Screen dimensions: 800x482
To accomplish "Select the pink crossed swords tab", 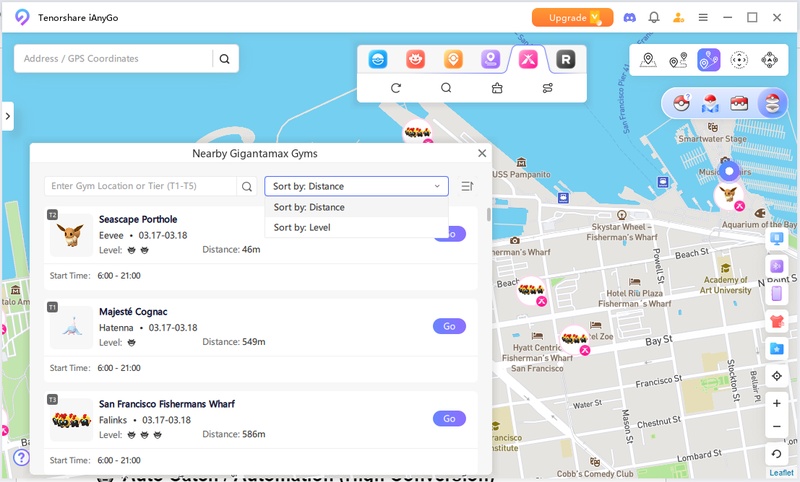I will (x=528, y=60).
